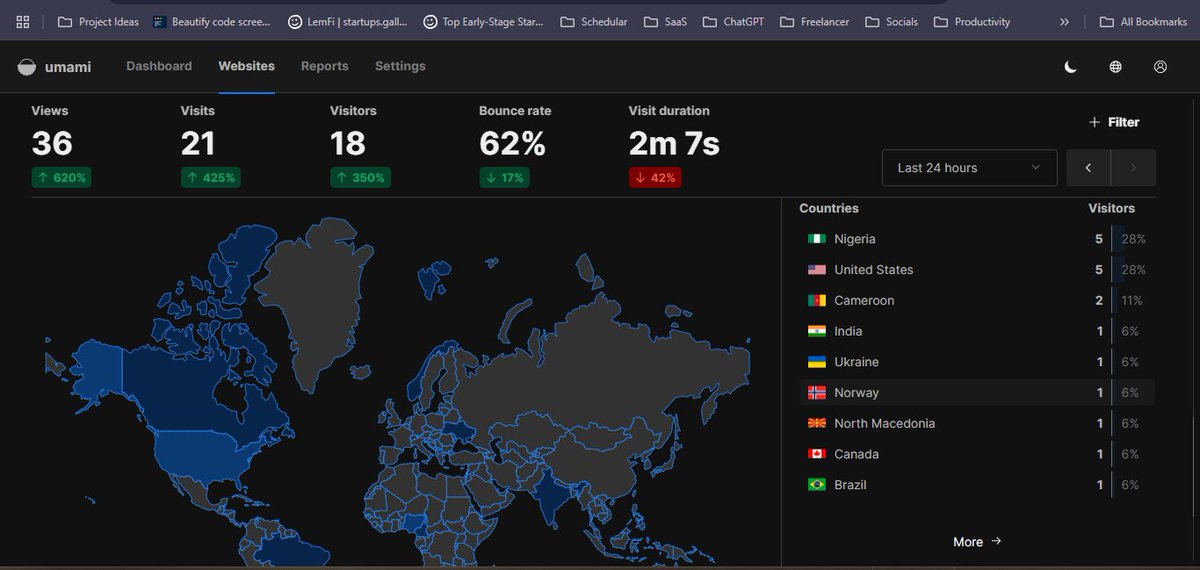
Task: Click the Nigeria flag icon
Action: [x=816, y=239]
